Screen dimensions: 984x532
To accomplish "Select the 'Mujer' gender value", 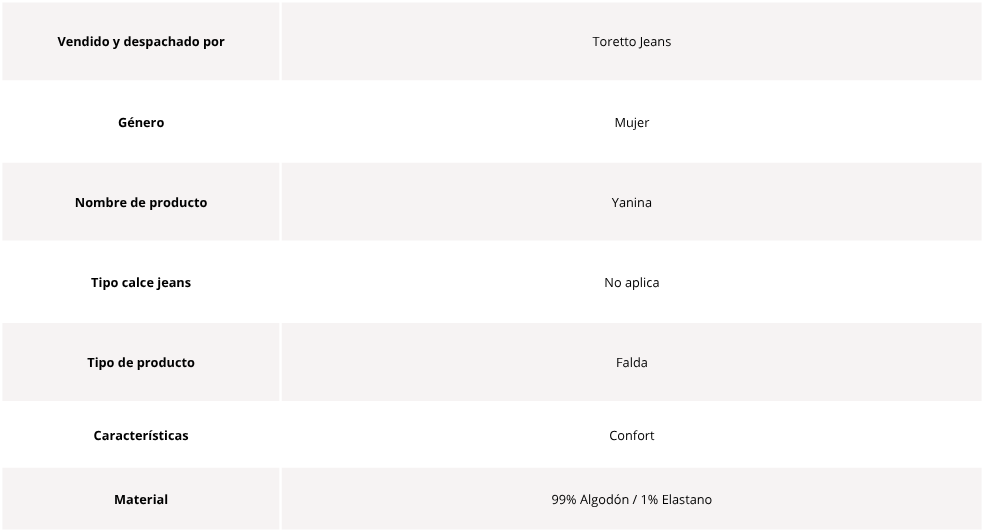I will [631, 122].
